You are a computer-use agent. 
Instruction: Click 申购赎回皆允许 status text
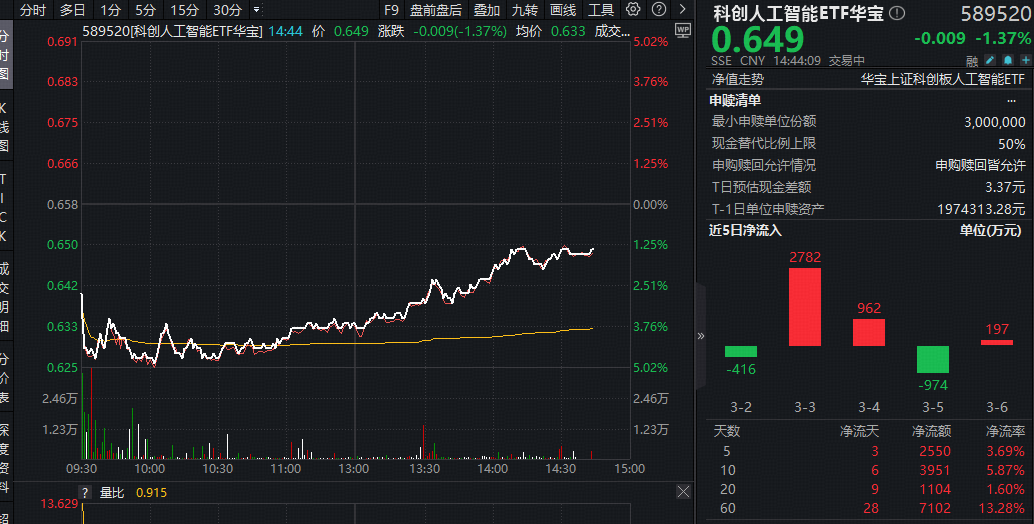pos(981,165)
